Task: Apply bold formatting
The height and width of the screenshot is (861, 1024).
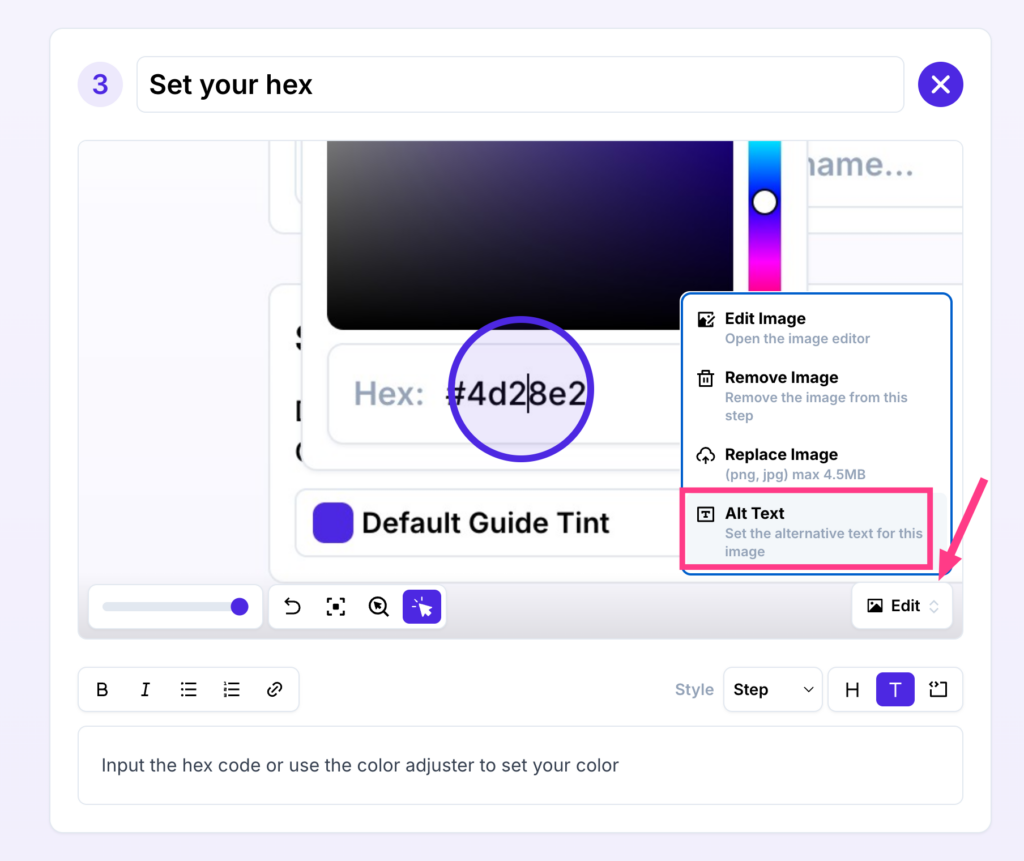Action: 102,689
